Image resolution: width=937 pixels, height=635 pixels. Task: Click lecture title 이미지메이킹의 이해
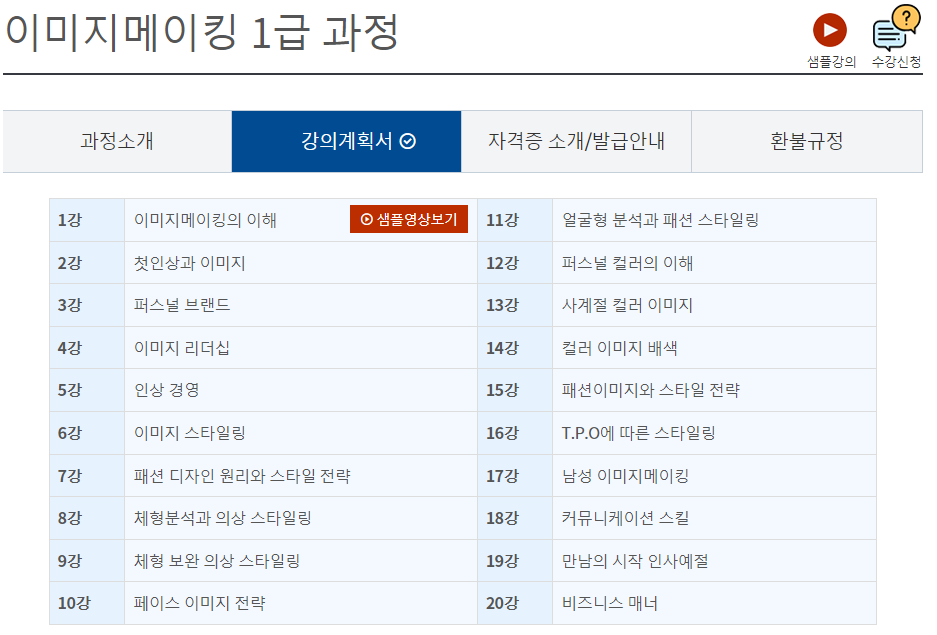pos(205,220)
